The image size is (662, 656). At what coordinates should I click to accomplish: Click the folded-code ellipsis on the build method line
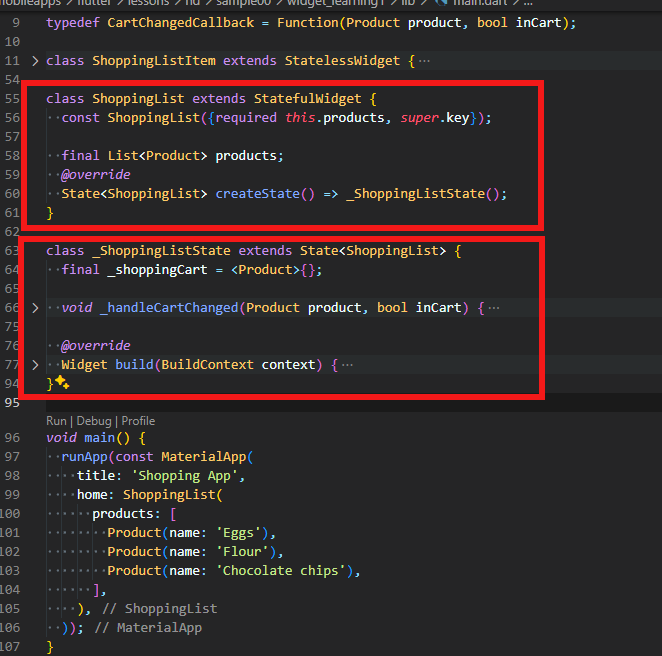point(347,365)
